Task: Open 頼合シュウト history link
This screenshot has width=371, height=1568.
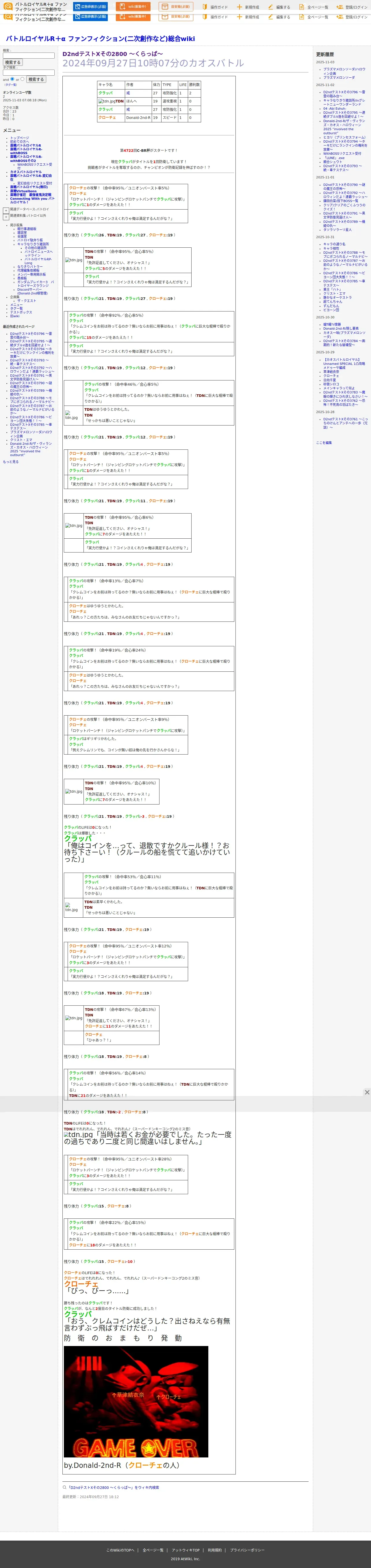Action: [x=333, y=162]
